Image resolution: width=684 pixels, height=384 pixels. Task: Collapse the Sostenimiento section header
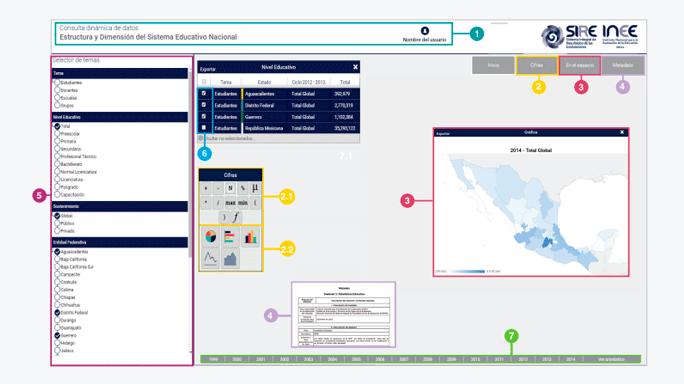point(120,206)
